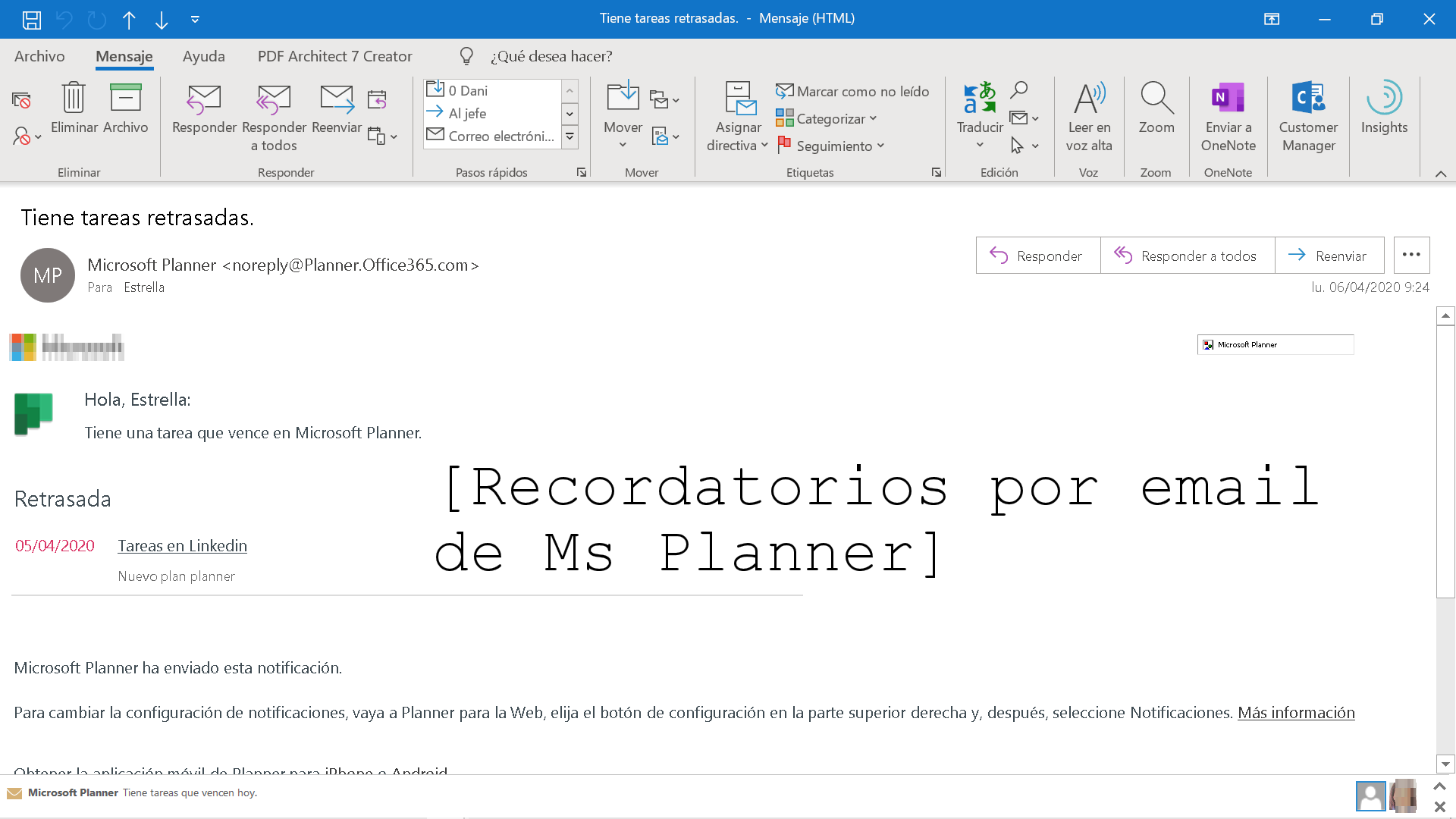1456x819 pixels.
Task: Click the Responder button in message header
Action: coord(1037,256)
